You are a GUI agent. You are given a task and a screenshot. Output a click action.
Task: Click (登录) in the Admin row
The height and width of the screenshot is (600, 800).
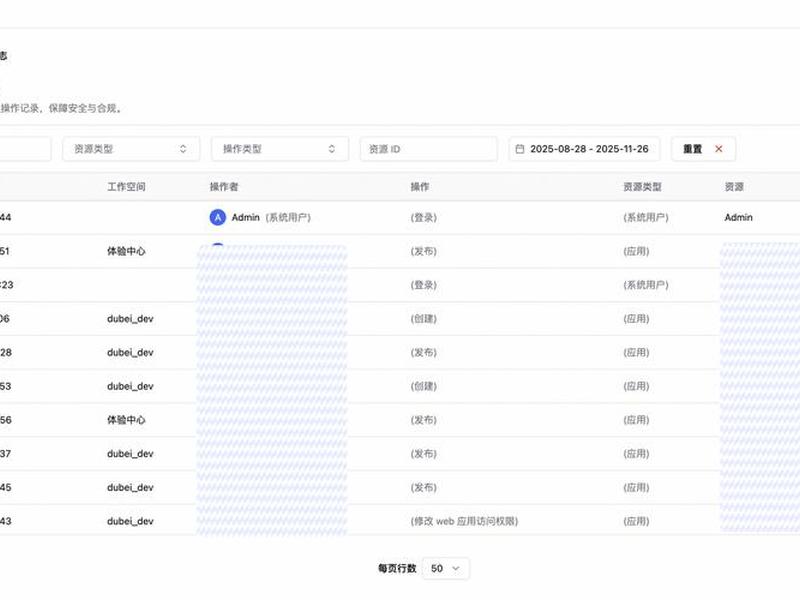point(423,217)
